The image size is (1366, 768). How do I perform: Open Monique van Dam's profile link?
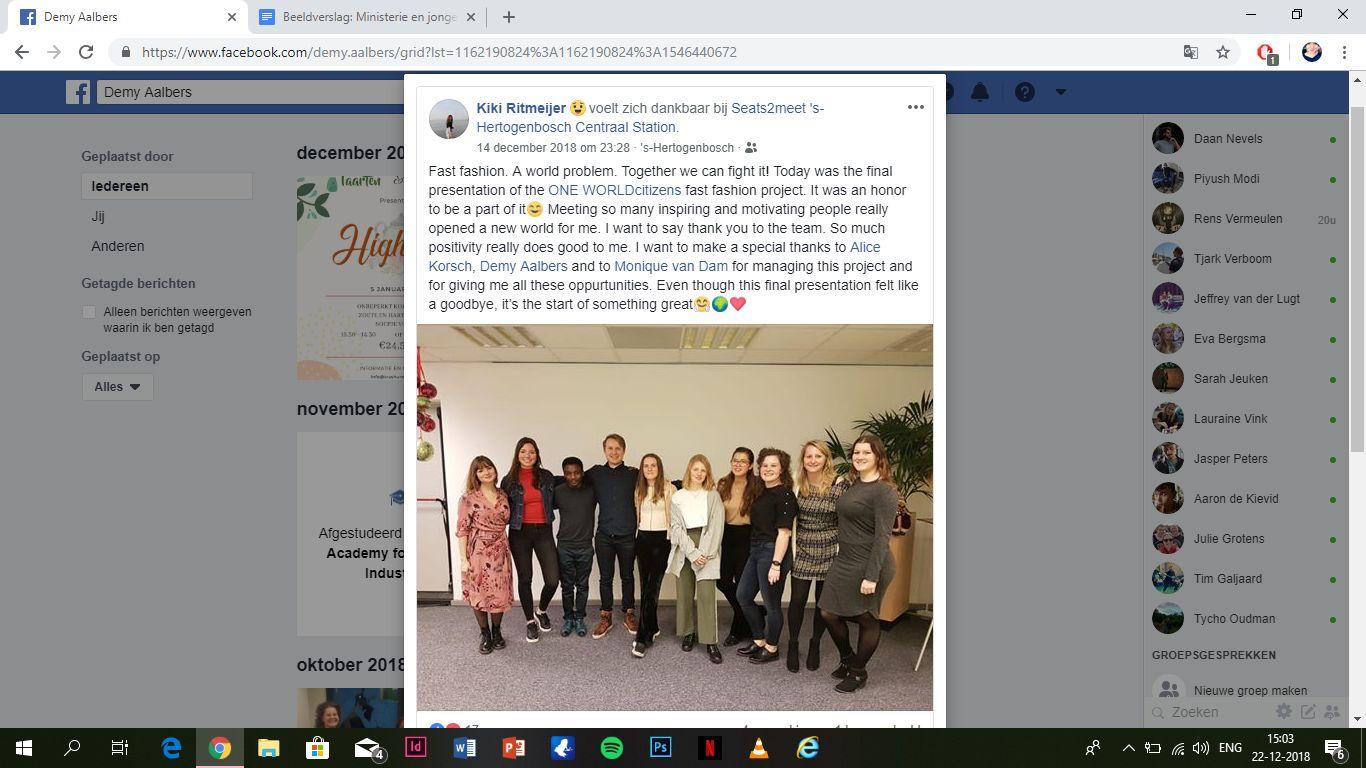click(671, 266)
